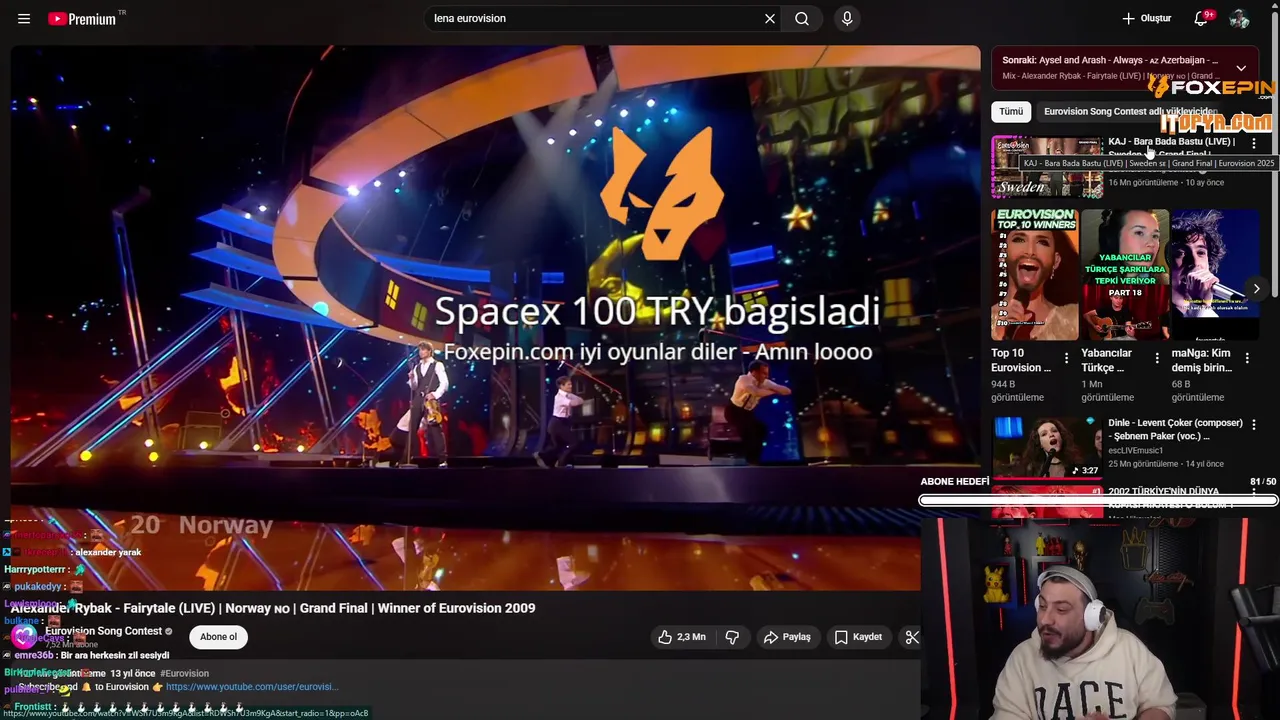The image size is (1280, 720).
Task: Share the video via Paylaş
Action: pyautogui.click(x=787, y=637)
